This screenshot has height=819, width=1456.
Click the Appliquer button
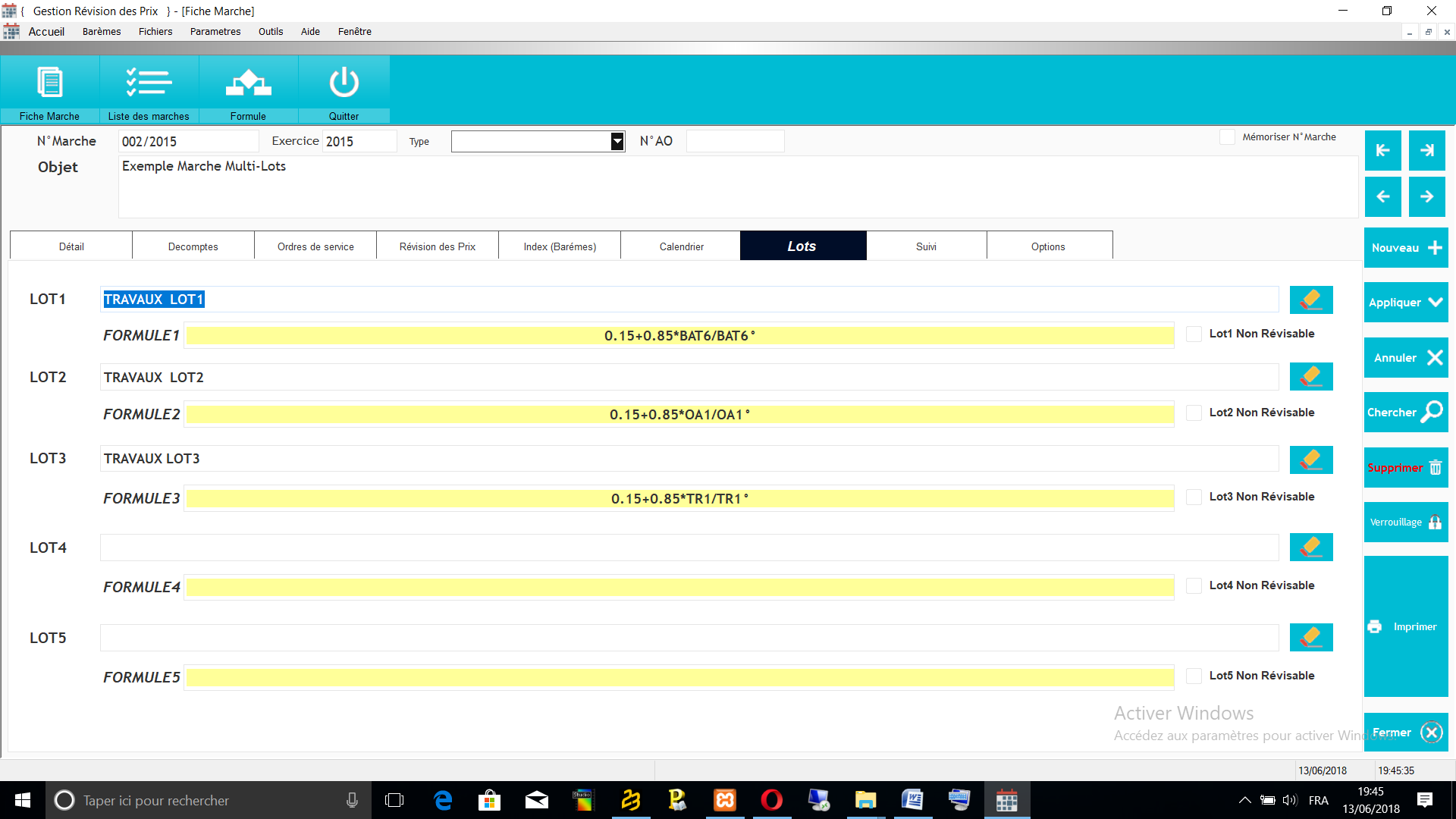(x=1405, y=303)
